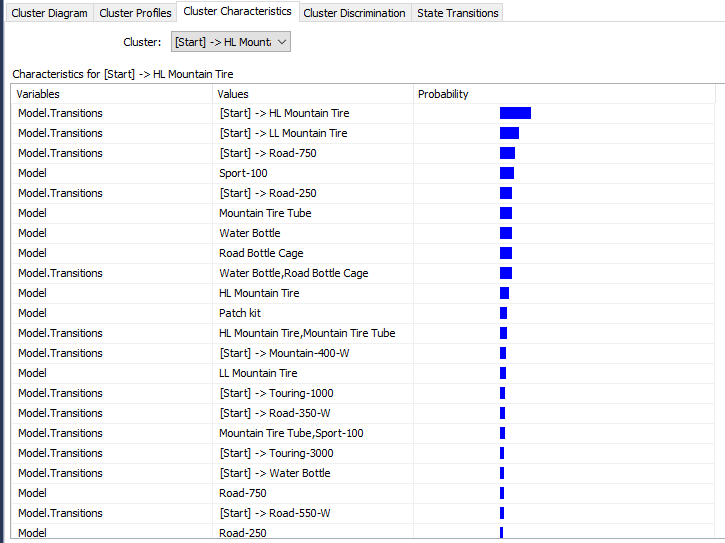The height and width of the screenshot is (543, 725).
Task: Click the probability bar for '[Start] -> HL Mountain Tire'
Action: [515, 113]
